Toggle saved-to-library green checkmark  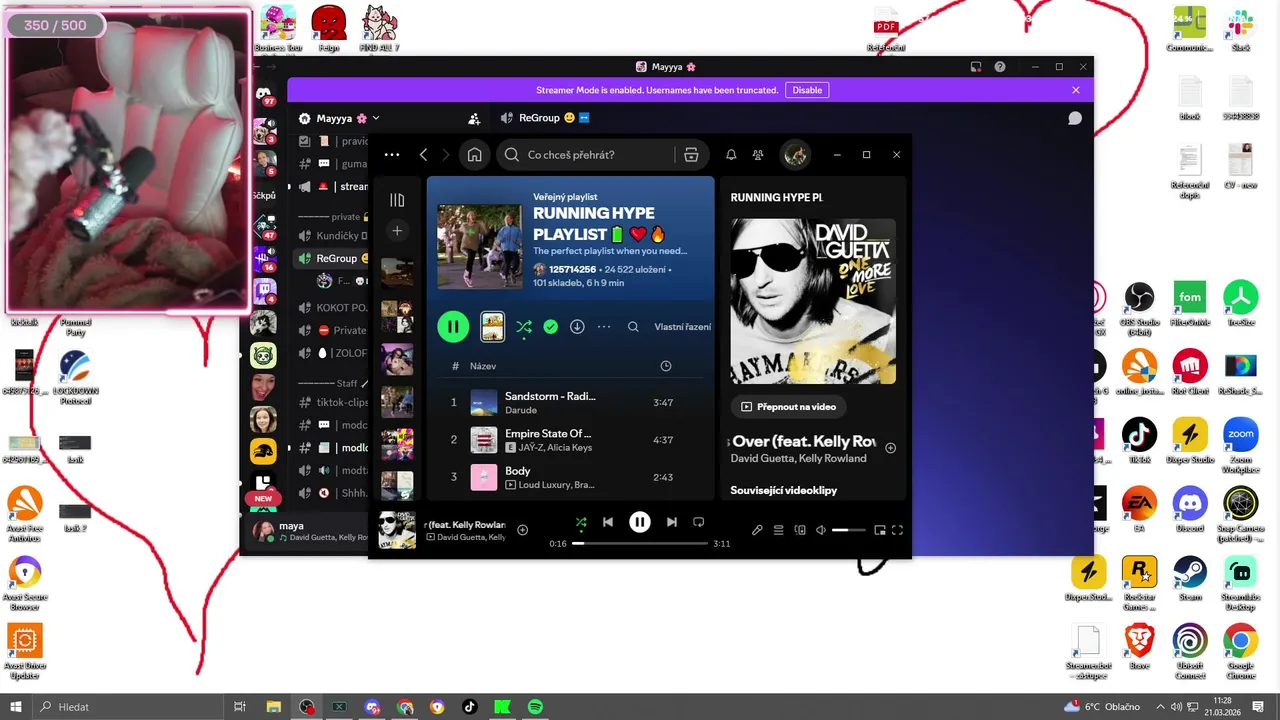pyautogui.click(x=550, y=327)
